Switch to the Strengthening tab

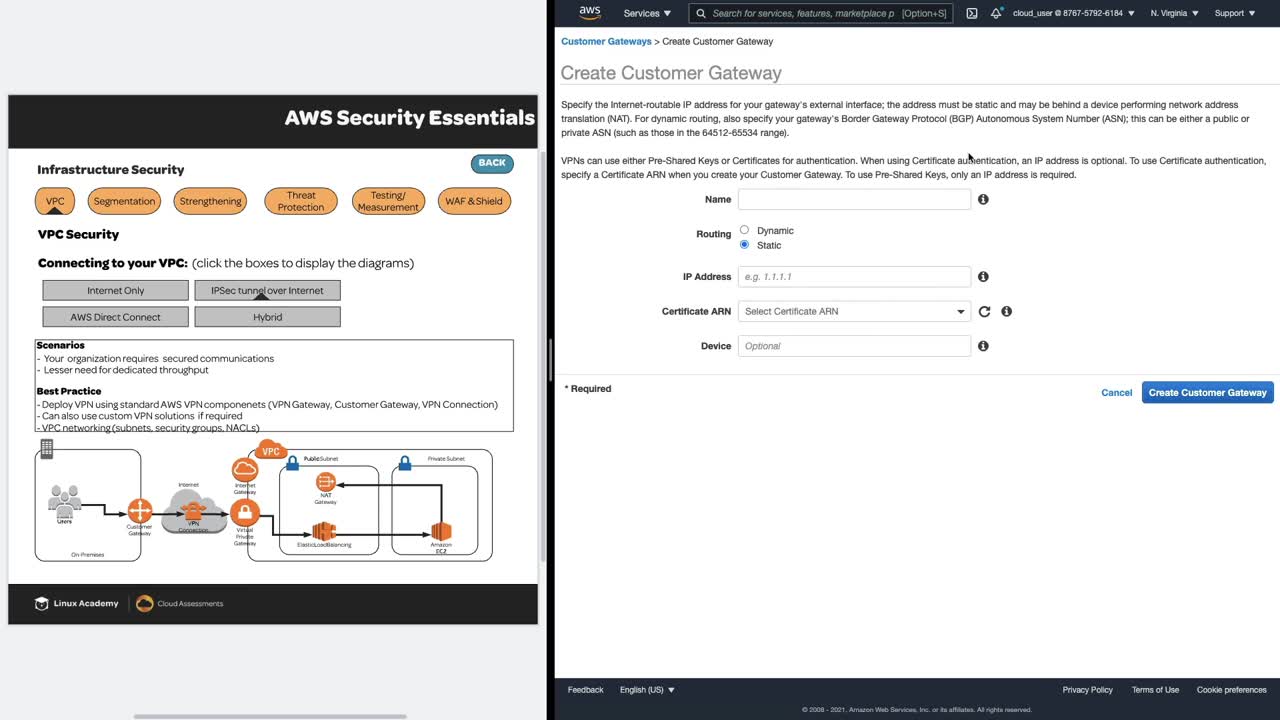tap(210, 201)
